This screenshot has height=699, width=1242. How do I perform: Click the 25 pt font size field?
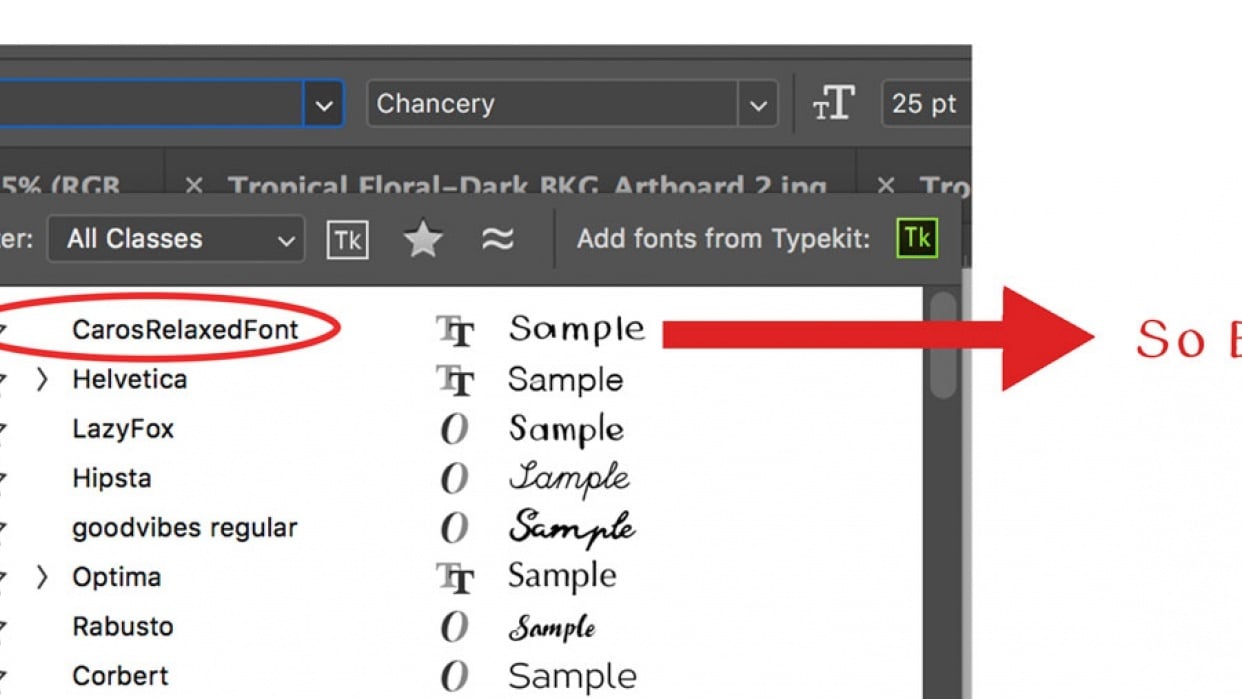(x=925, y=104)
